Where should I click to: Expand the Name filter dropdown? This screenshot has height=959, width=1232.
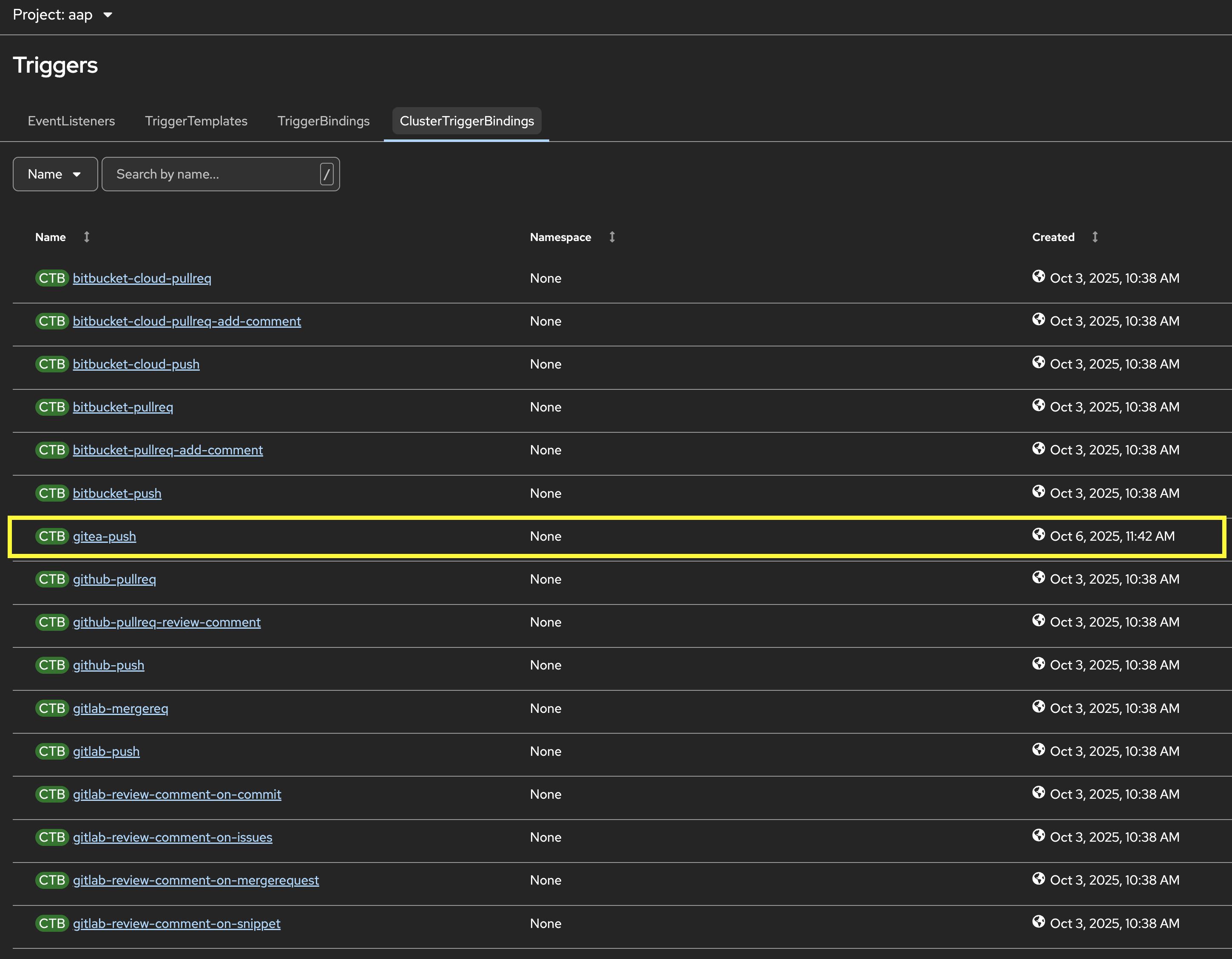pyautogui.click(x=55, y=174)
